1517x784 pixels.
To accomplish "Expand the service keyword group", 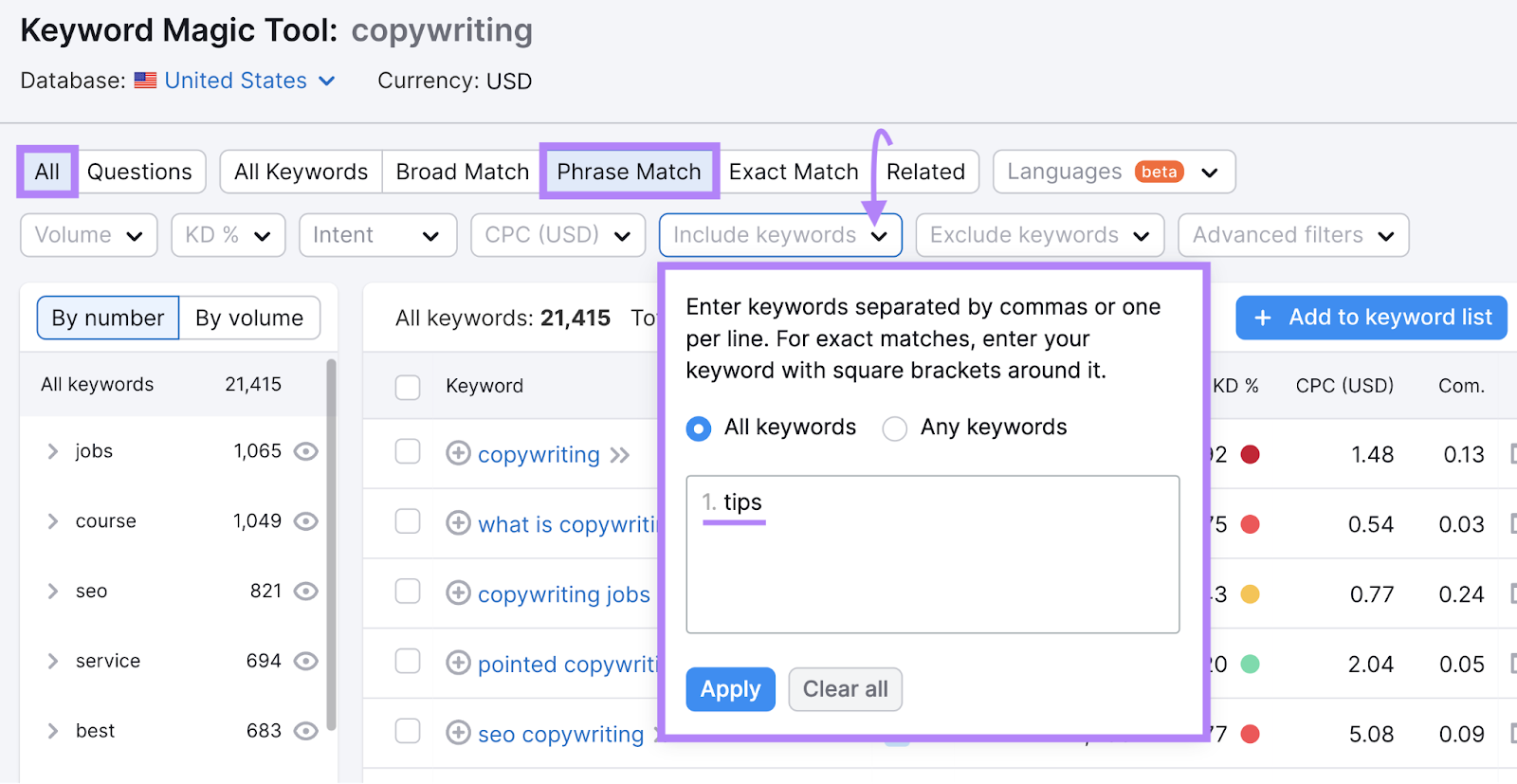I will coord(53,661).
